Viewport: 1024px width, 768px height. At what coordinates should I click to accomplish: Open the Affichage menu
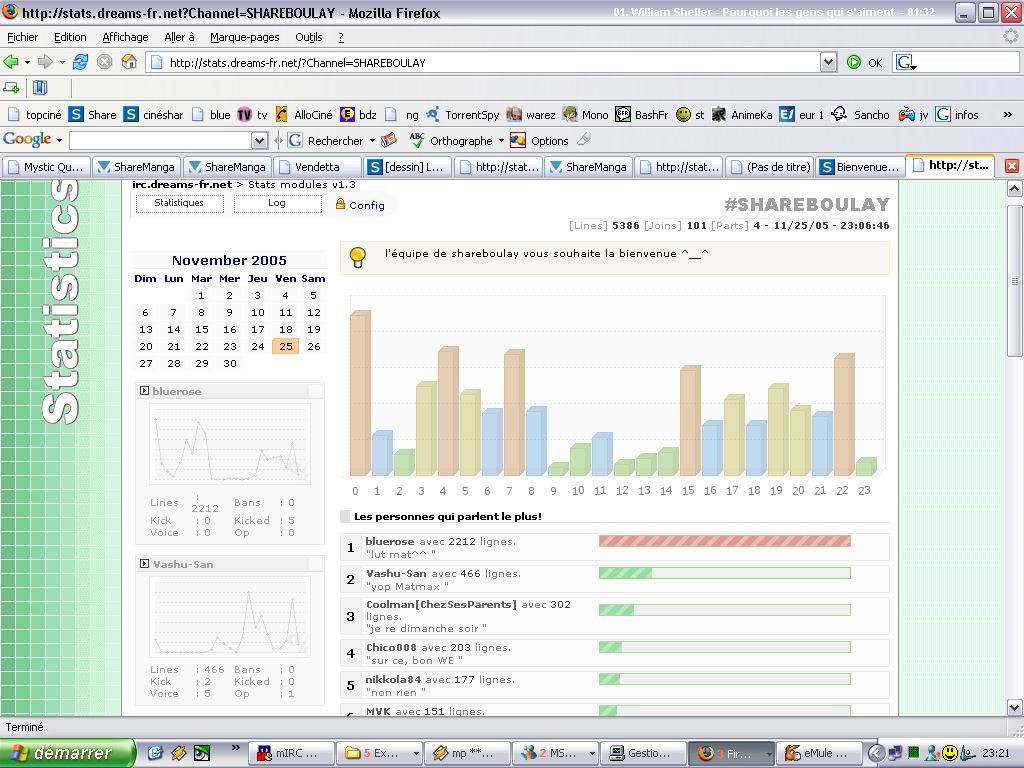pos(125,37)
